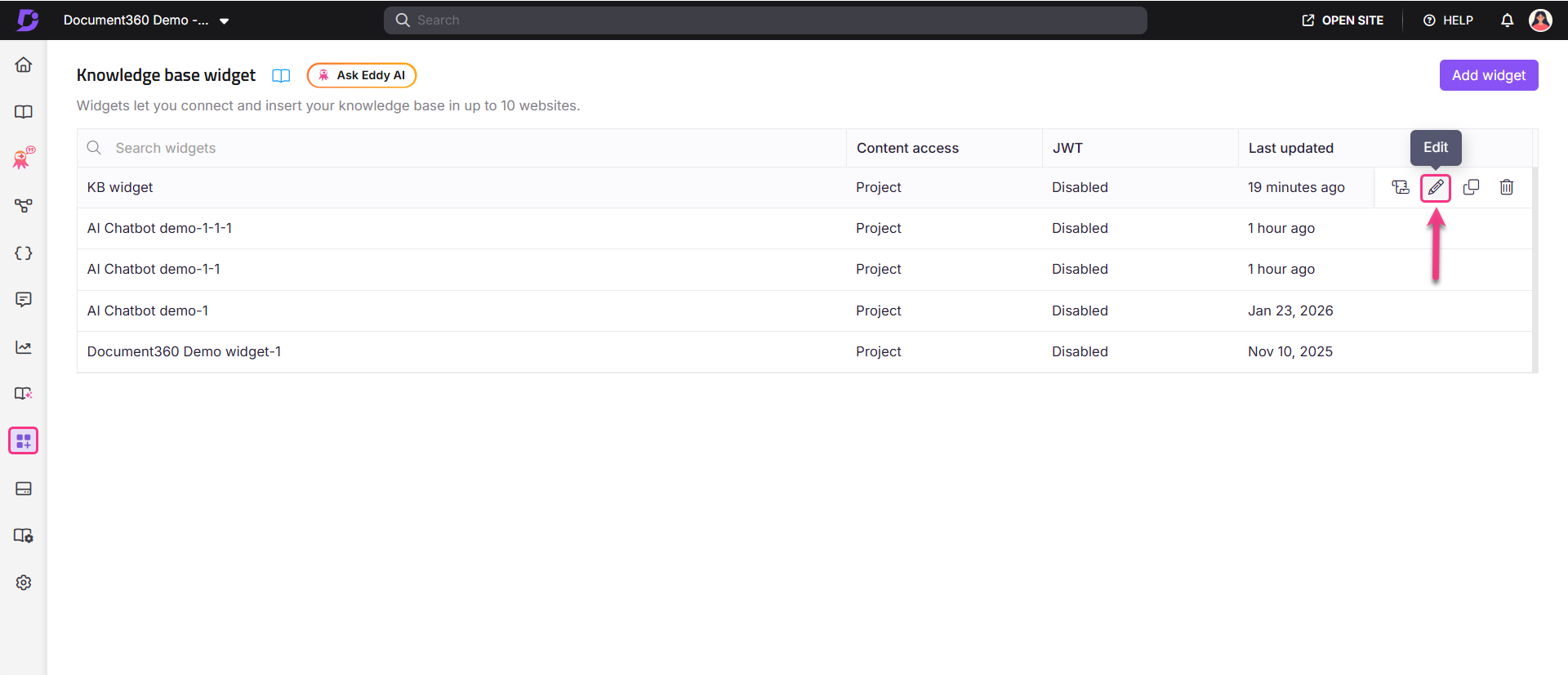Open the workflow nodes sidebar icon
The height and width of the screenshot is (675, 1568).
click(24, 206)
